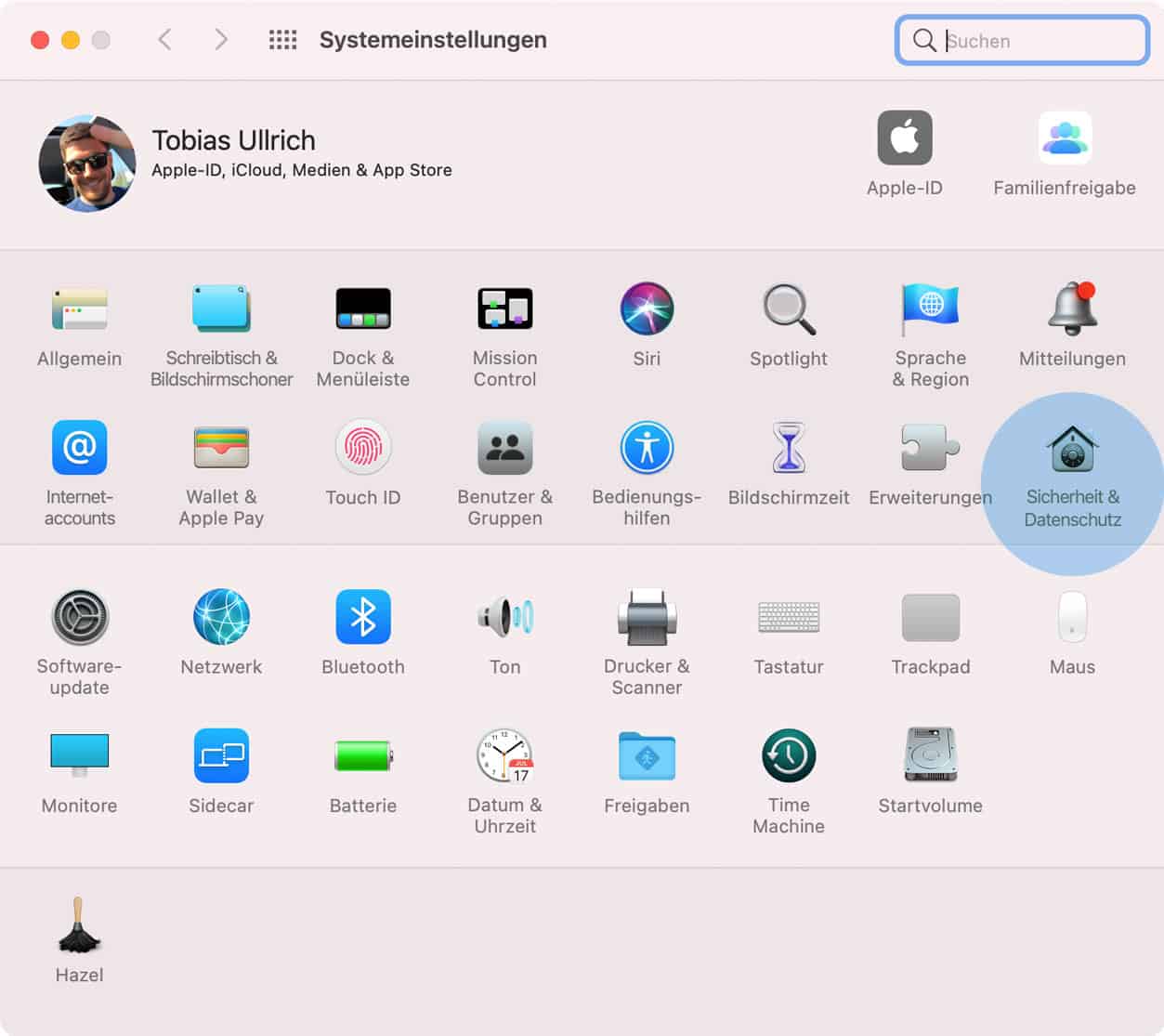The image size is (1164, 1036).
Task: Open the Mission Control pane
Action: click(x=505, y=309)
